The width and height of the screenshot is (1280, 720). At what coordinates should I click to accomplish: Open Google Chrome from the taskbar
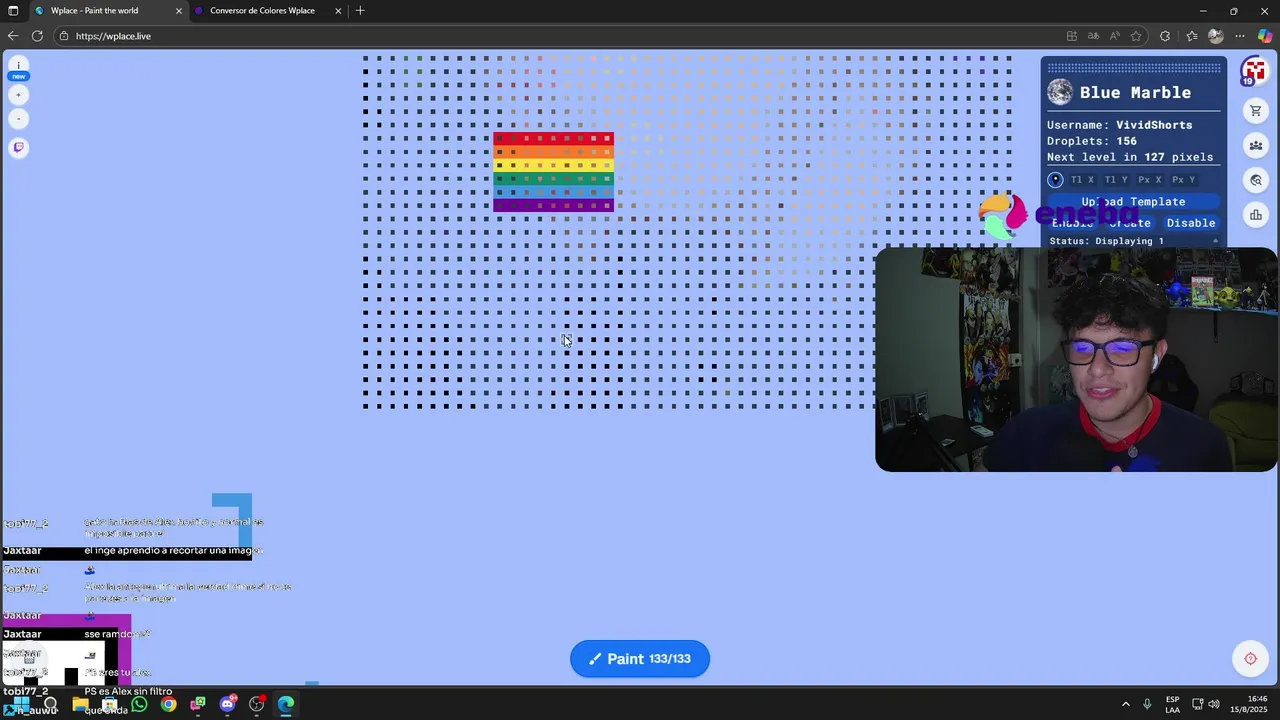(168, 704)
